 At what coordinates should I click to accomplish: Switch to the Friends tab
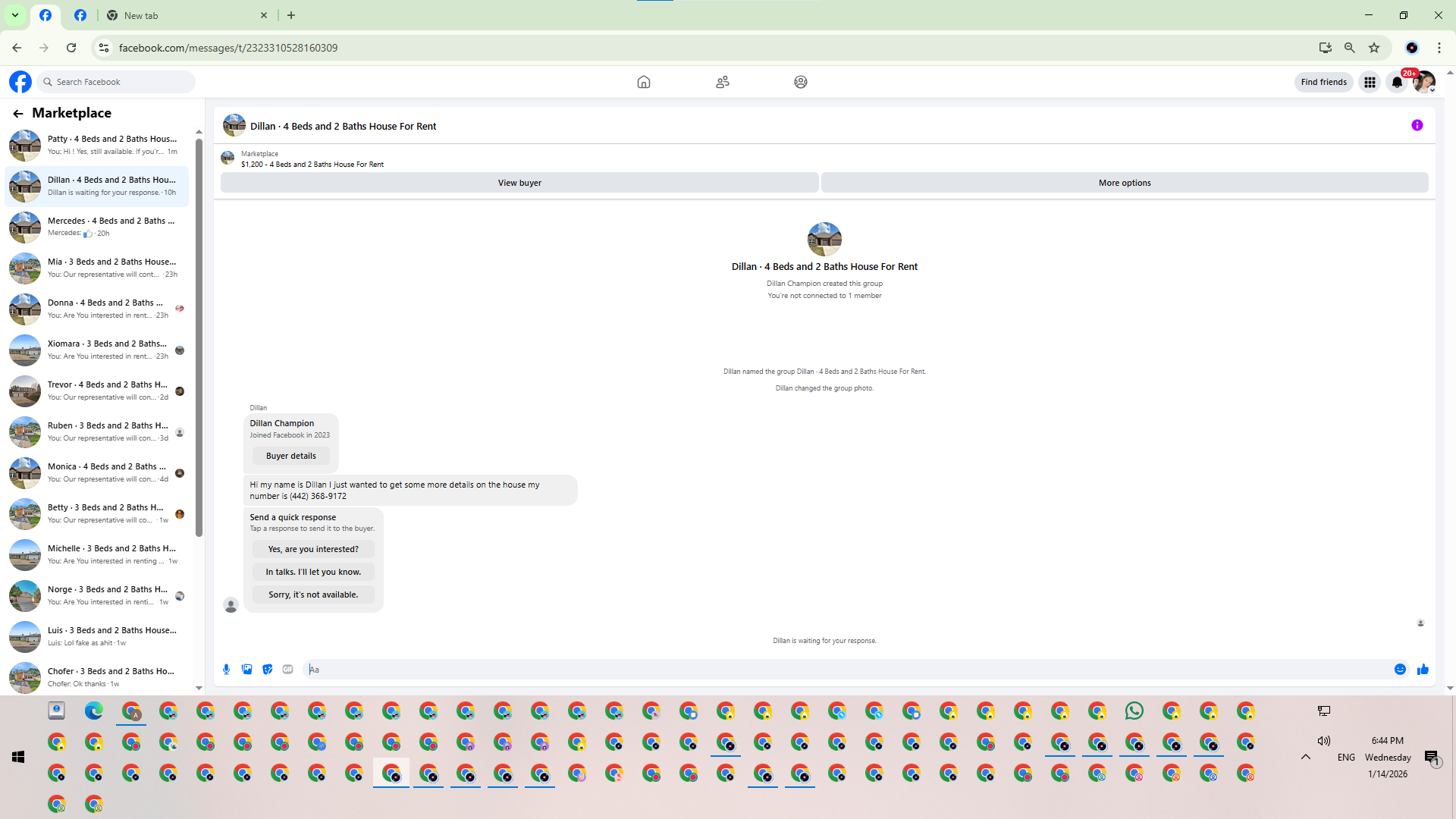pyautogui.click(x=722, y=82)
